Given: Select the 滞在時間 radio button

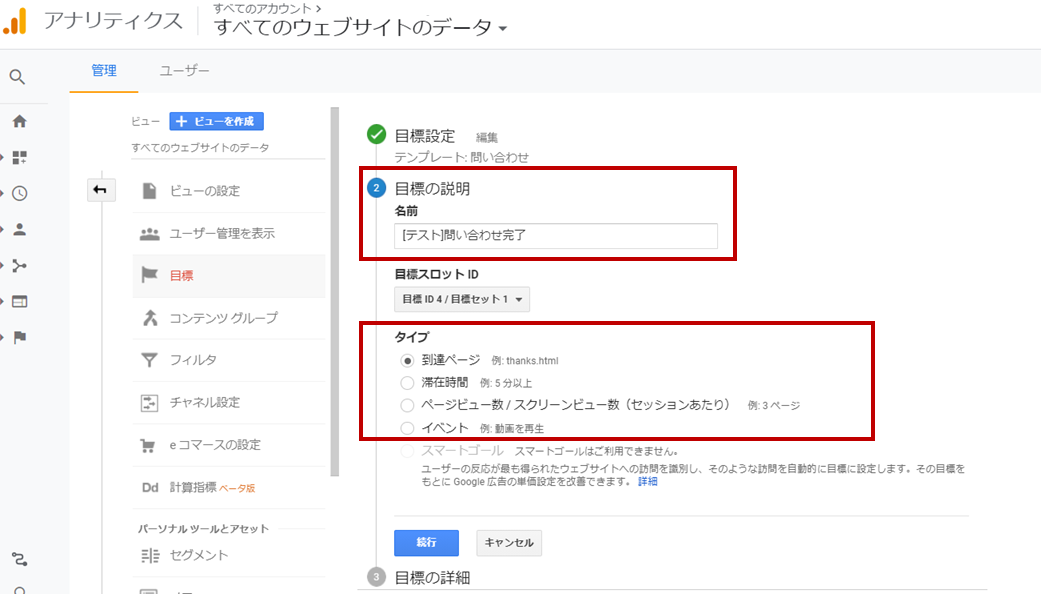Looking at the screenshot, I should pos(407,383).
